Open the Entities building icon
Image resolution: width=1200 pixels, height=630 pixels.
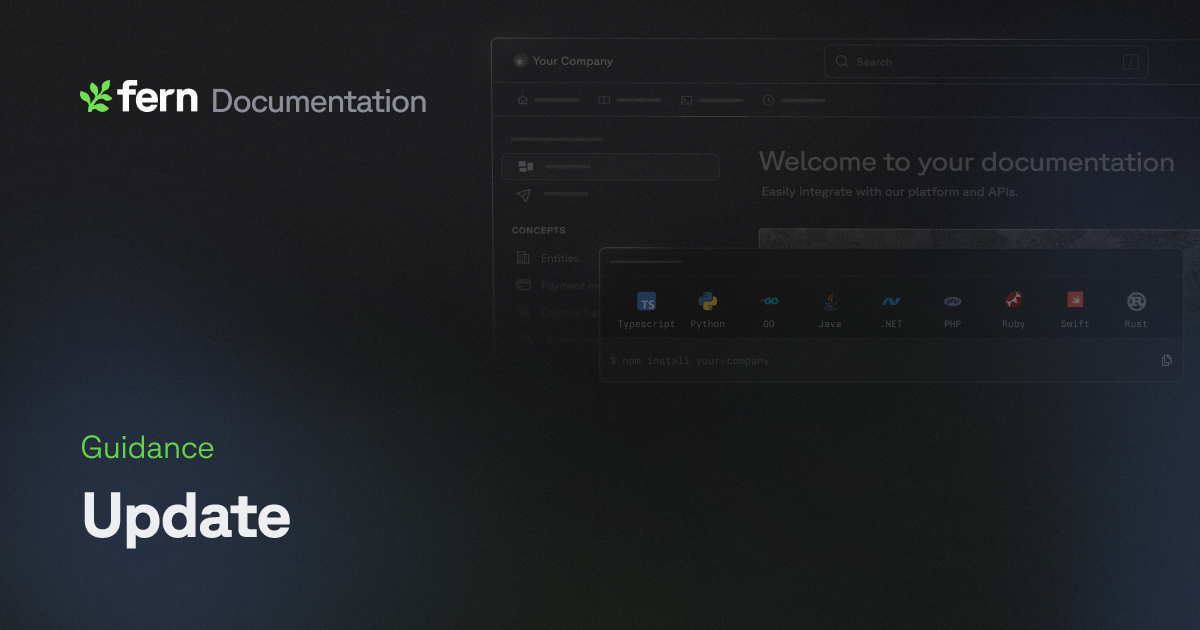(523, 258)
